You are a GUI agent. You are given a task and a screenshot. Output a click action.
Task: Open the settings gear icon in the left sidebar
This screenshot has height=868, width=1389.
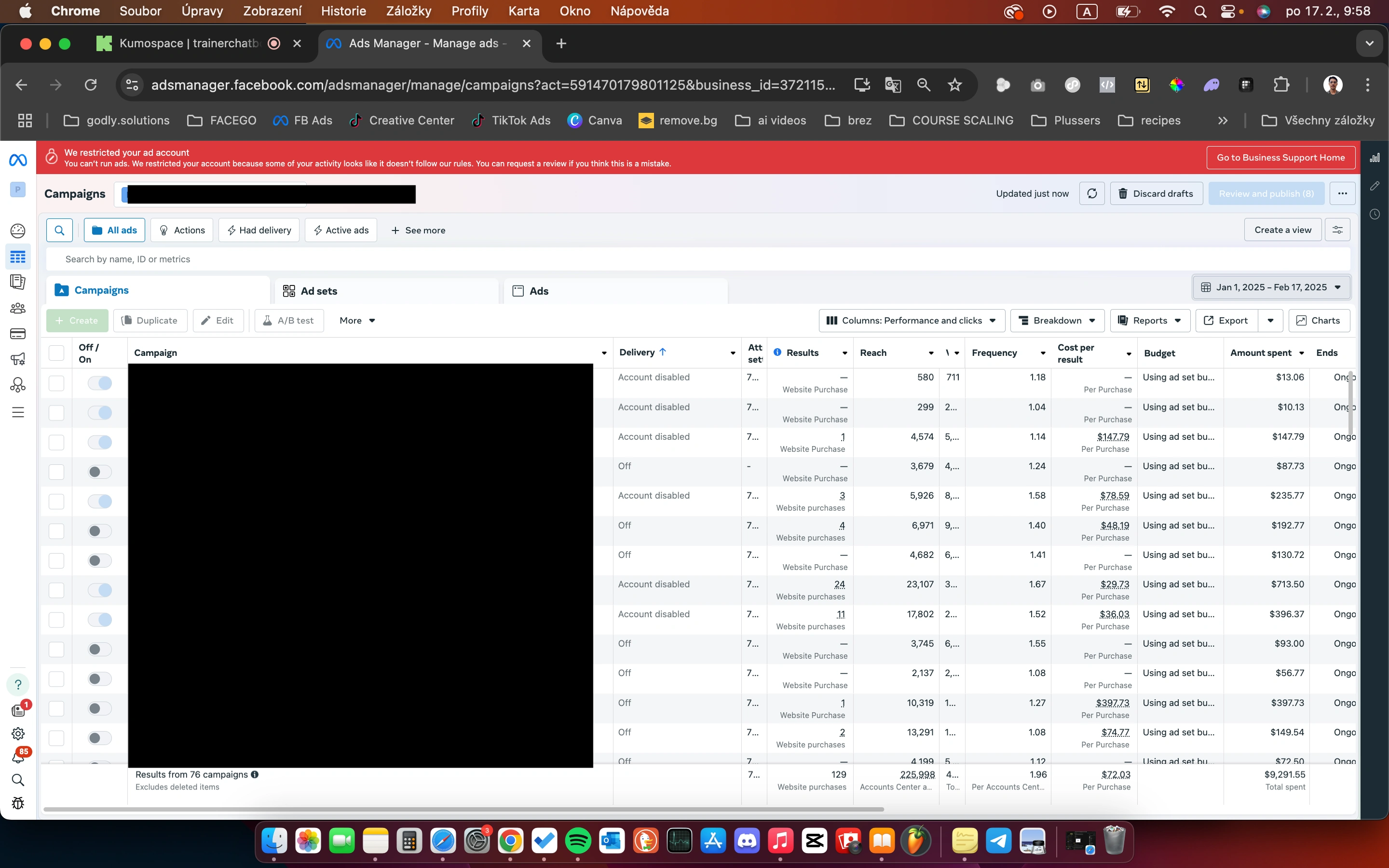(18, 733)
